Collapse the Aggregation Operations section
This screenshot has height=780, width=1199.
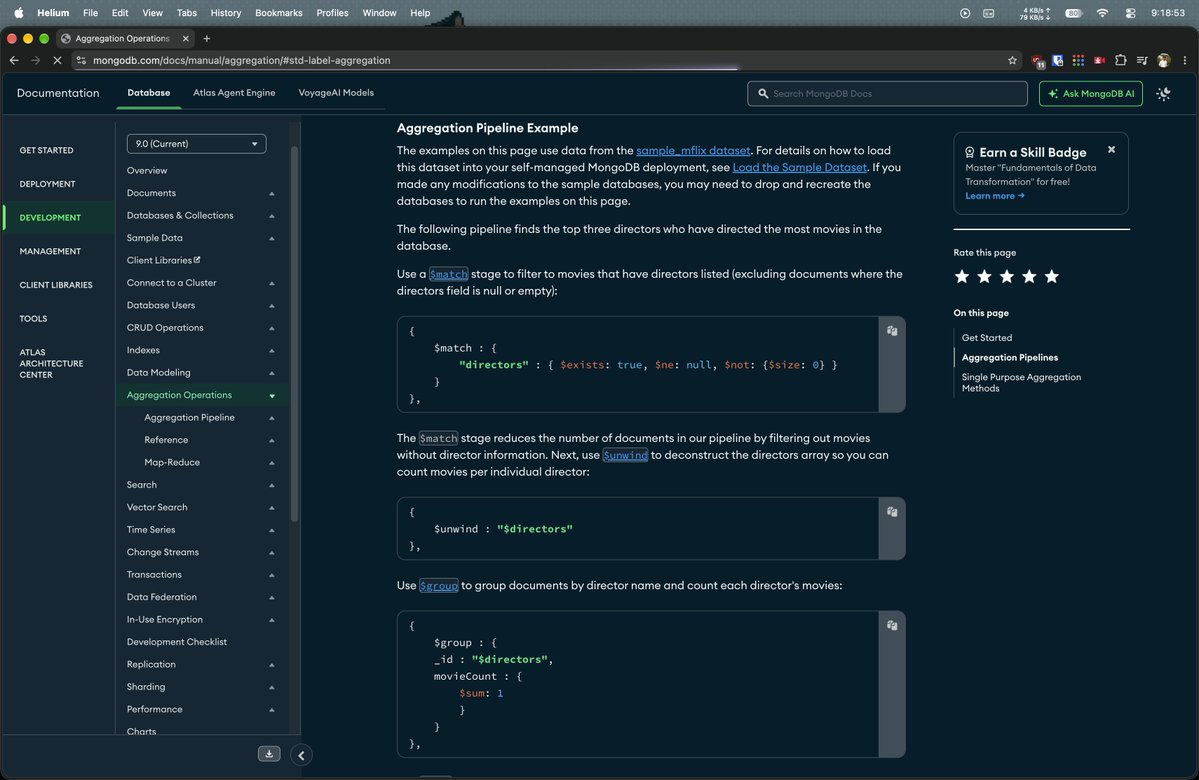pyautogui.click(x=271, y=395)
